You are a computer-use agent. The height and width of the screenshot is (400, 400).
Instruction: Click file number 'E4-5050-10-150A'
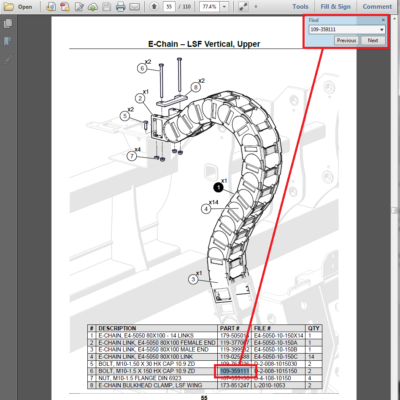click(276, 343)
